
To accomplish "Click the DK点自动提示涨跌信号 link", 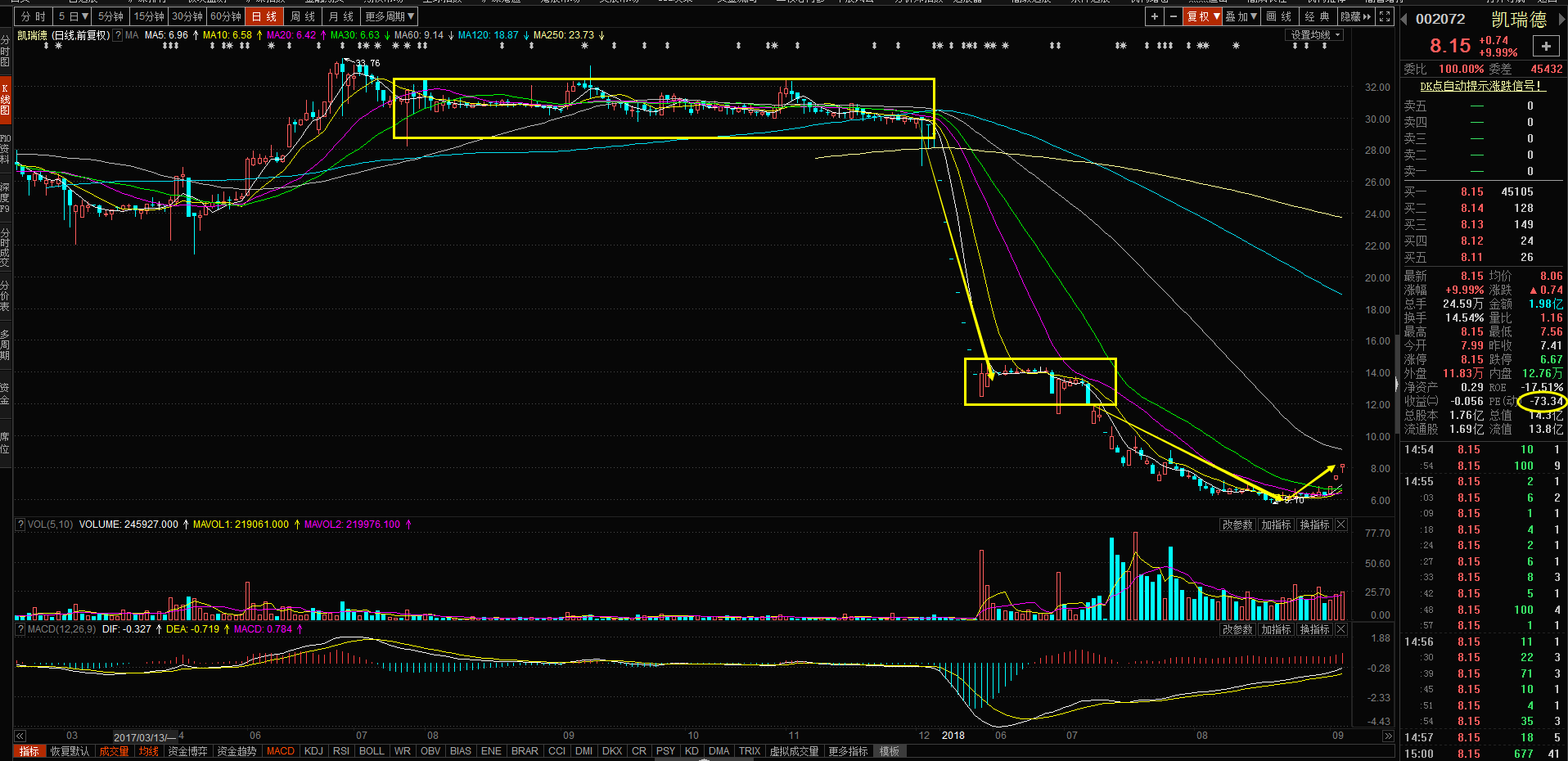I will click(1480, 86).
